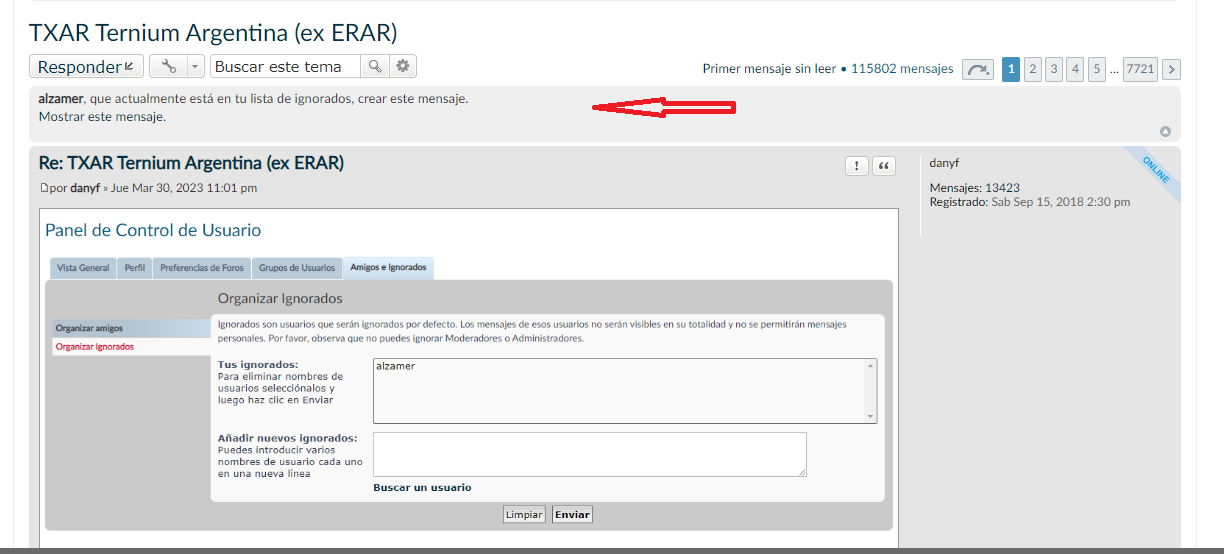Click the quote post icon
The width and height of the screenshot is (1224, 554).
(884, 167)
